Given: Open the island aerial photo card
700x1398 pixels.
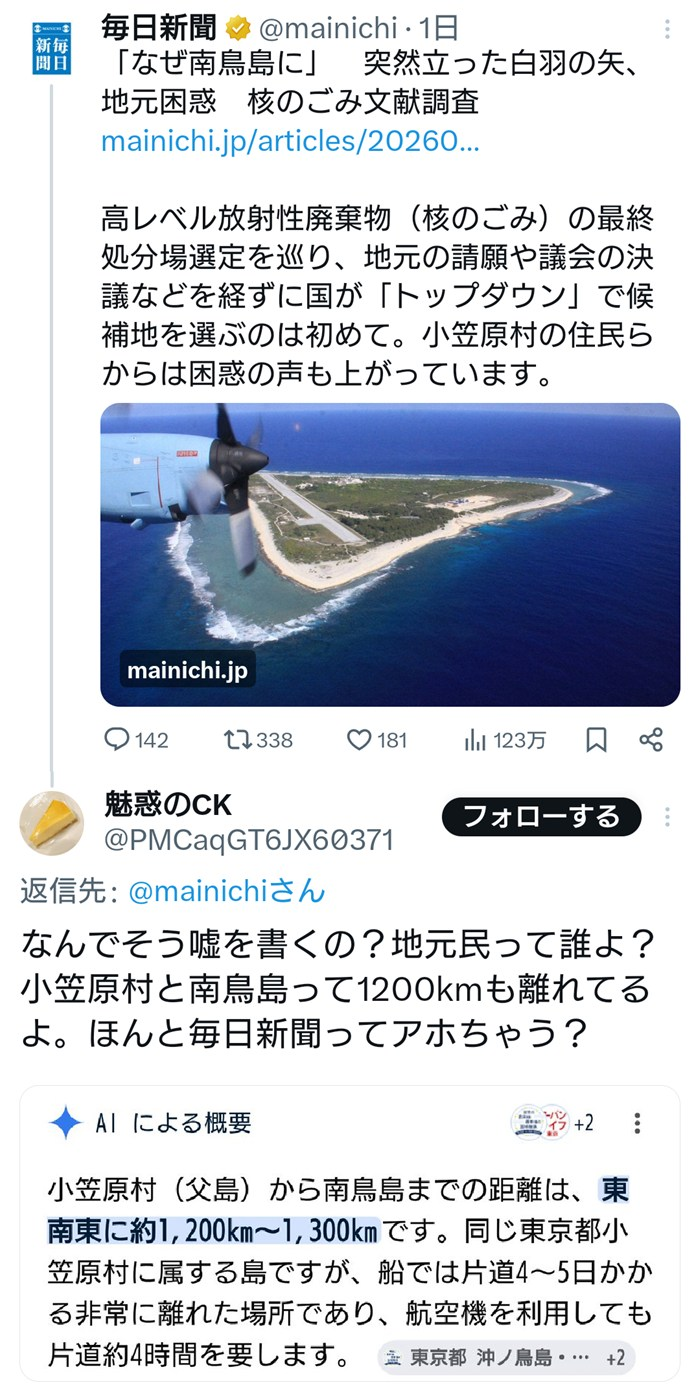Looking at the screenshot, I should tap(390, 554).
